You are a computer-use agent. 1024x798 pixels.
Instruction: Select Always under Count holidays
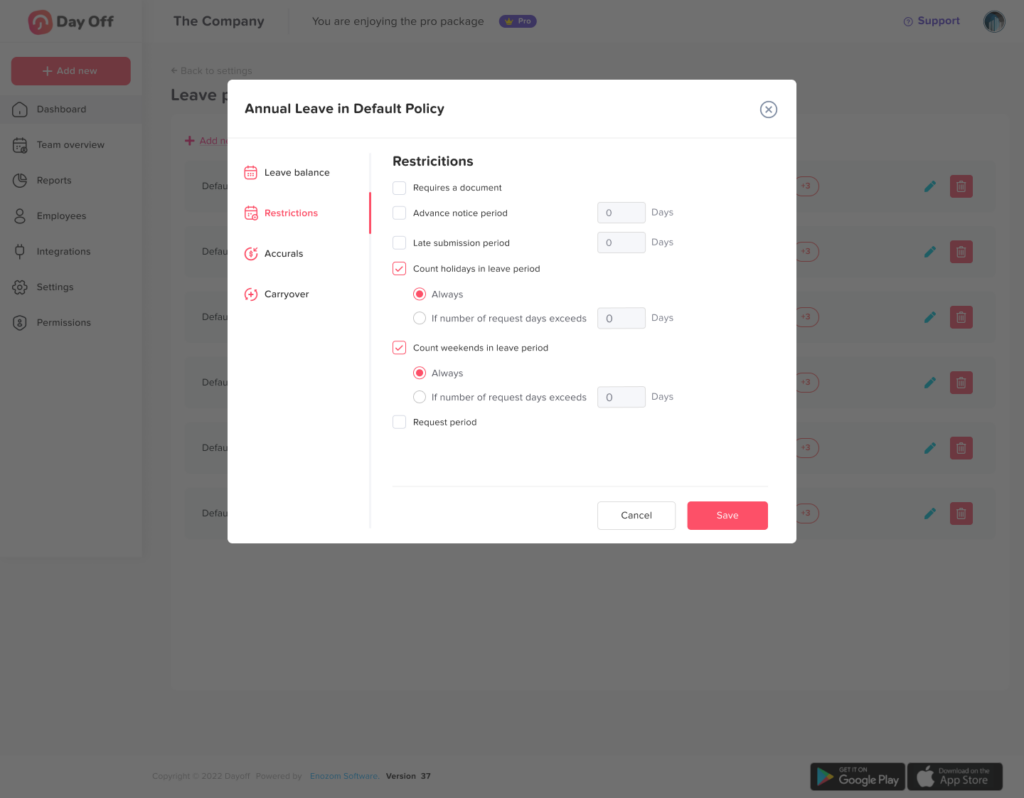coord(420,294)
